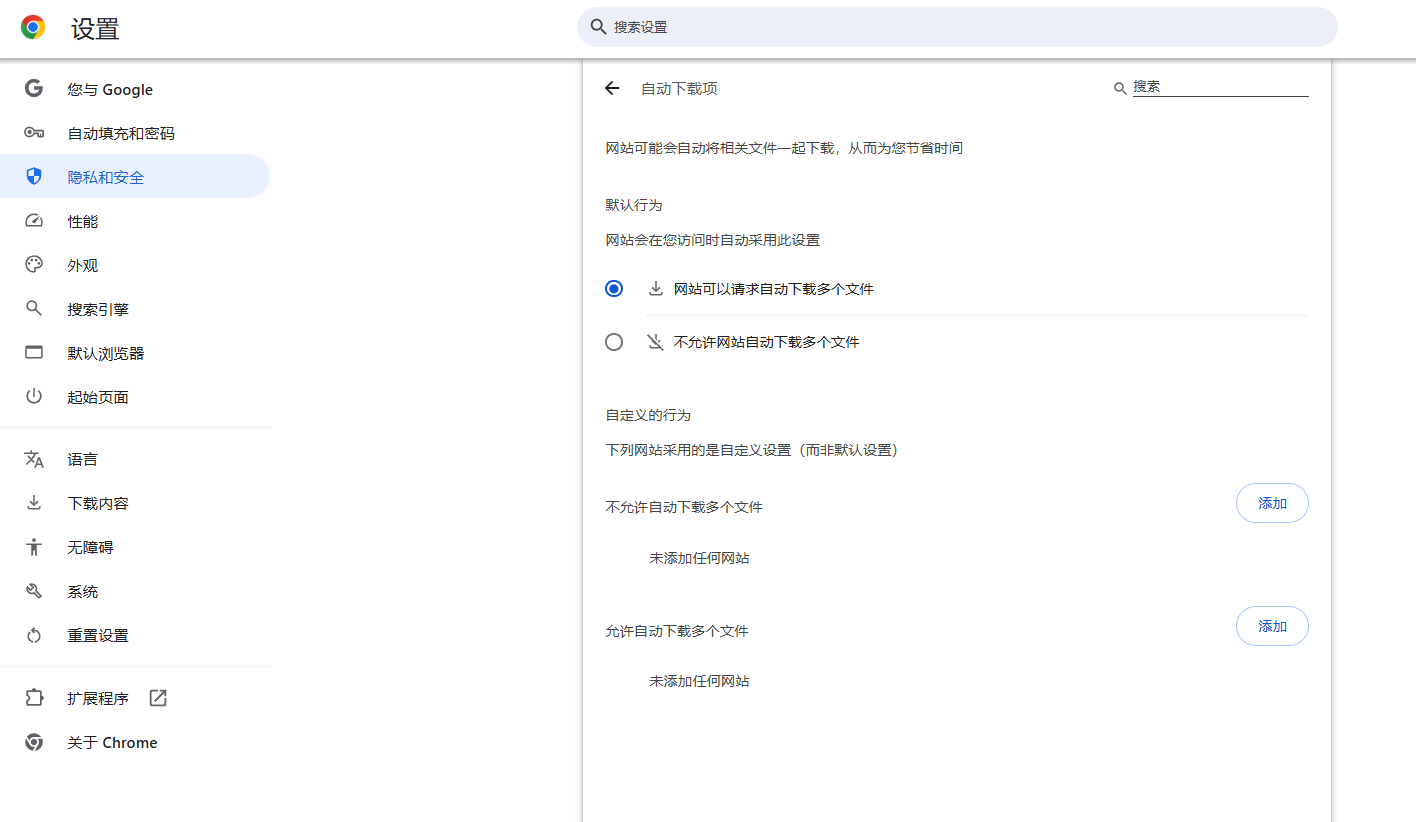This screenshot has height=822, width=1416.
Task: Click the 默认行为 heading
Action: (634, 205)
